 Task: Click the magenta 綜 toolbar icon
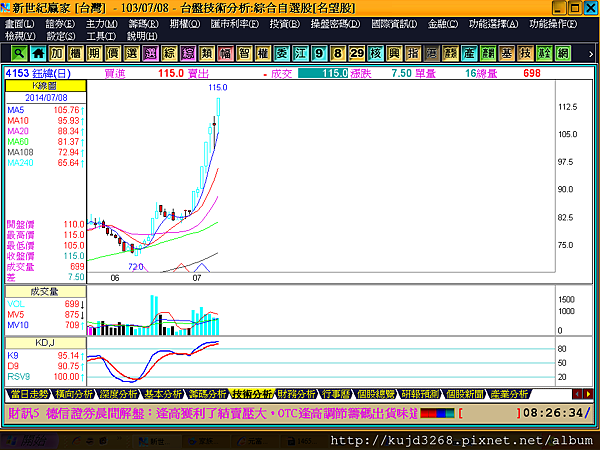[188, 53]
